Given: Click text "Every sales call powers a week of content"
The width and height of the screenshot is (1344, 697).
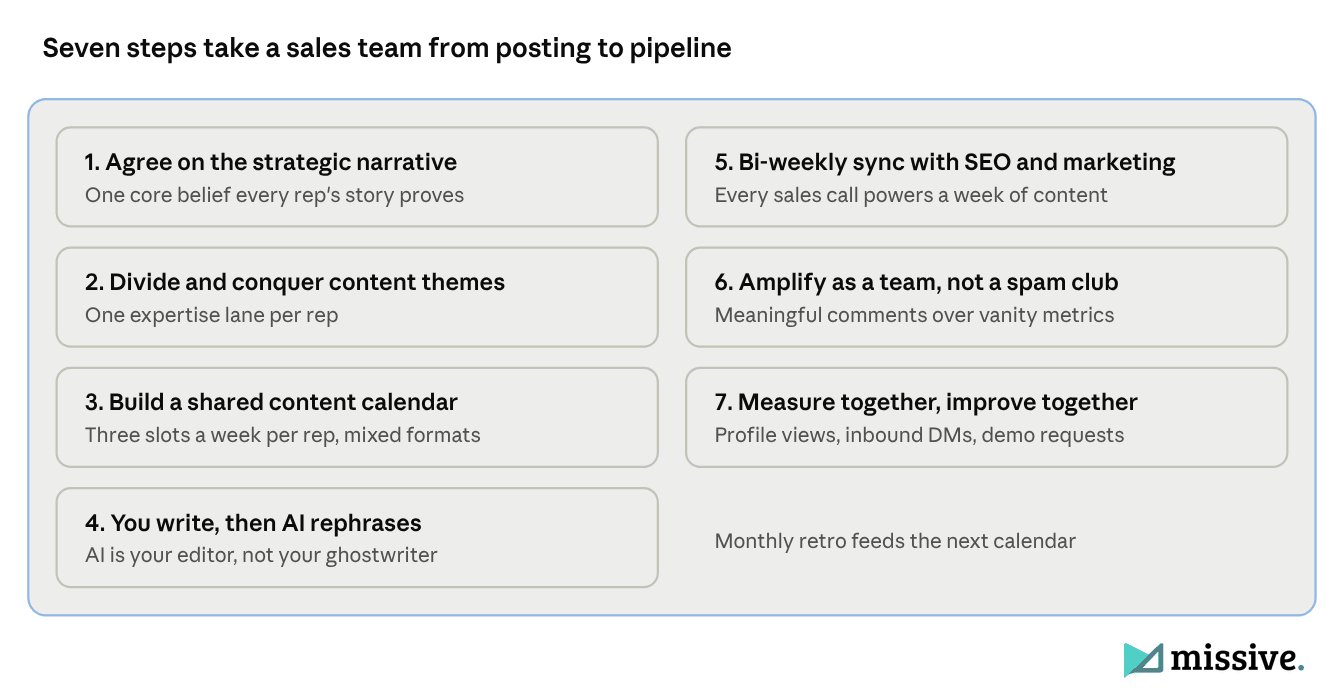Looking at the screenshot, I should (911, 195).
